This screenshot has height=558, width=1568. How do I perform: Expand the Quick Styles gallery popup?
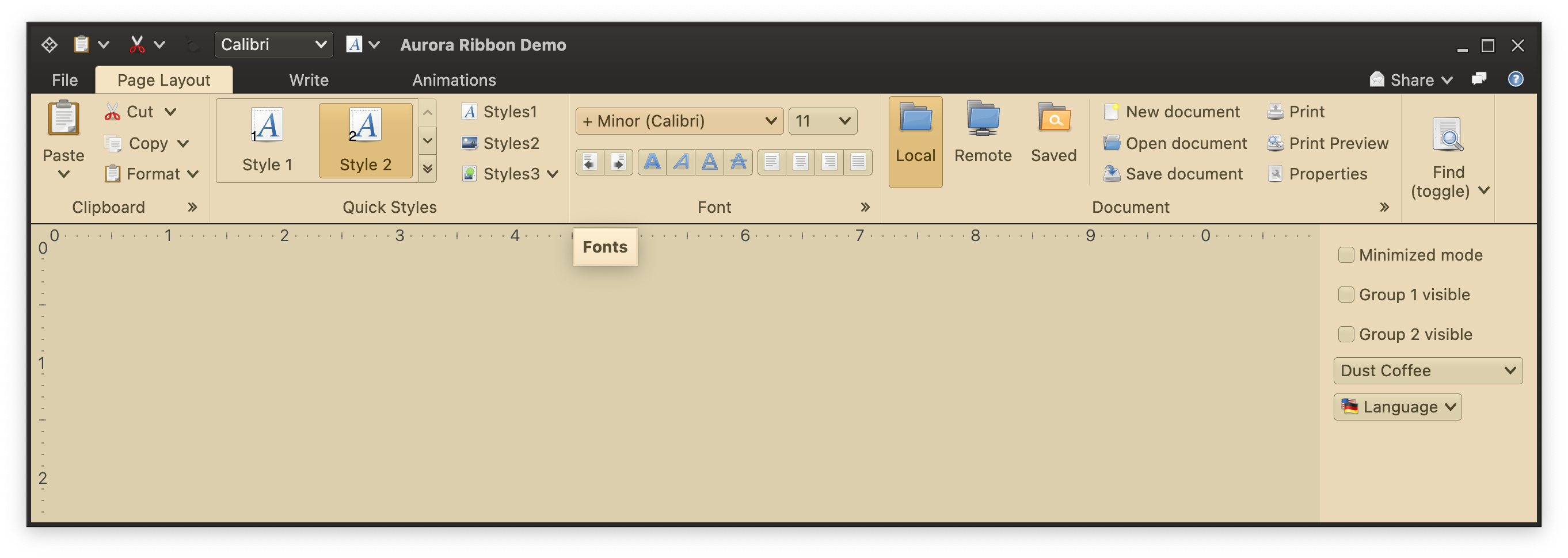coord(428,169)
